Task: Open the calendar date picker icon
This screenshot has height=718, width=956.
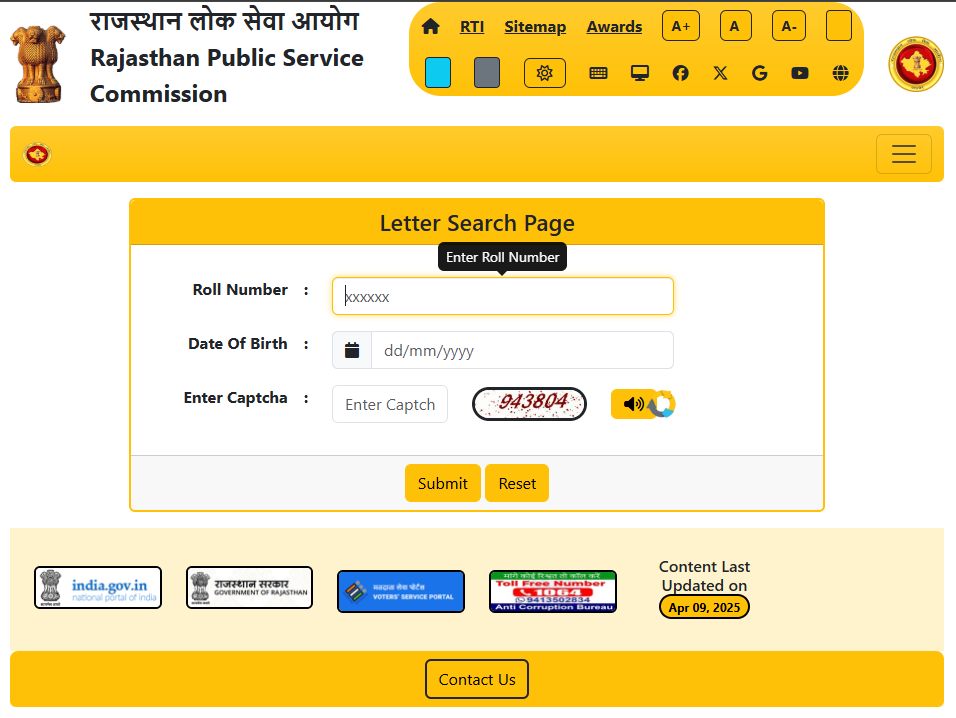Action: [352, 351]
